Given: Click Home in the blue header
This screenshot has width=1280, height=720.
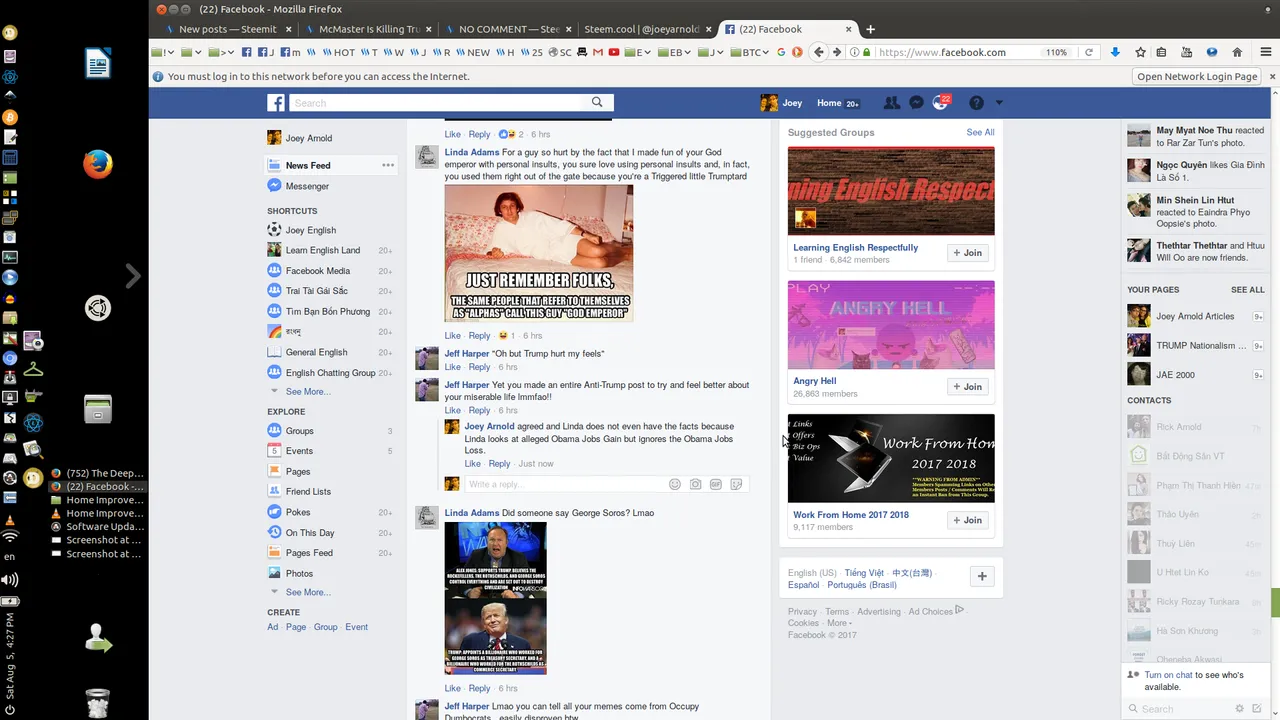Looking at the screenshot, I should click(x=829, y=103).
